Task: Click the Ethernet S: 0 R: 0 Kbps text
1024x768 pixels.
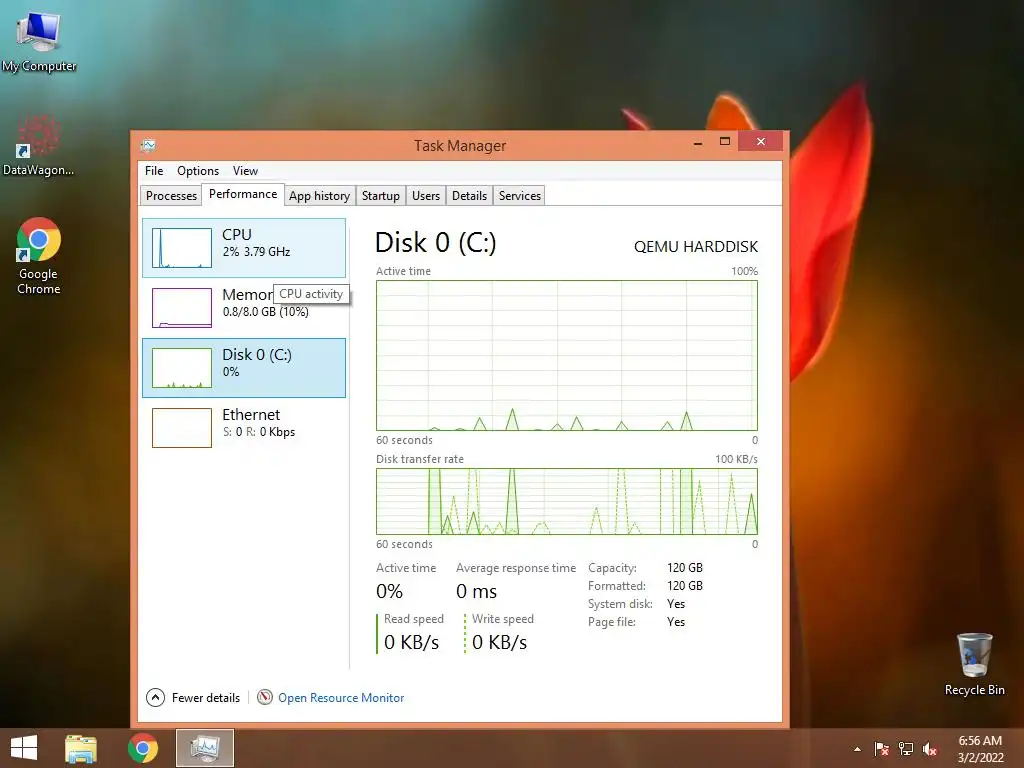Action: (x=259, y=432)
